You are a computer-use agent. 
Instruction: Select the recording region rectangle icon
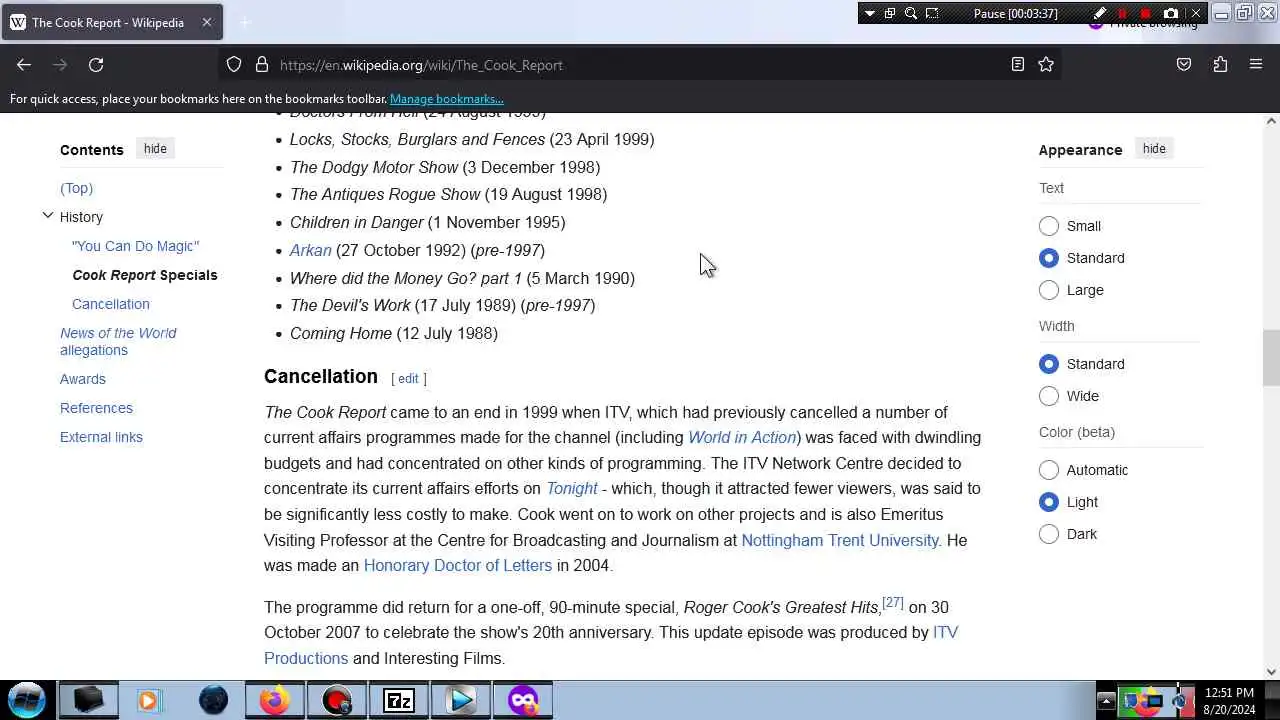point(932,13)
